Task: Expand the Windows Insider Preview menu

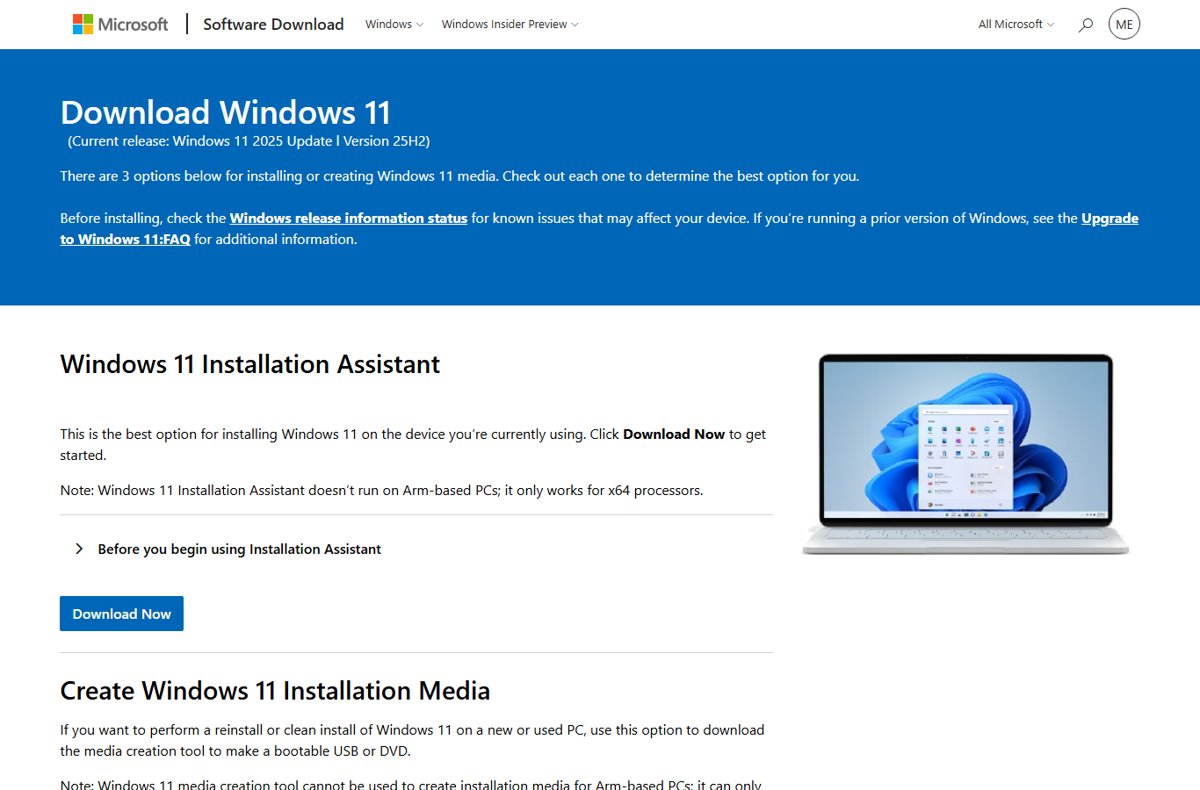Action: click(509, 24)
